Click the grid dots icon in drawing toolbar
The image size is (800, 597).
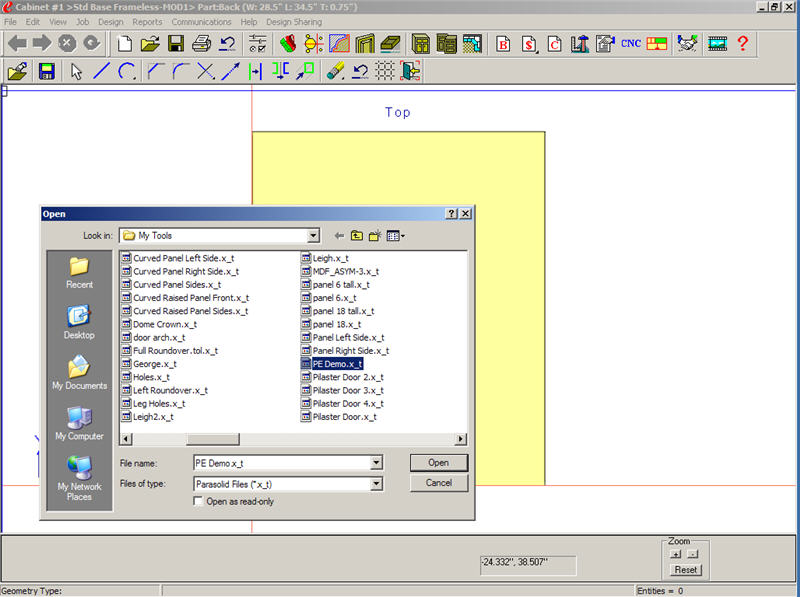pyautogui.click(x=385, y=71)
